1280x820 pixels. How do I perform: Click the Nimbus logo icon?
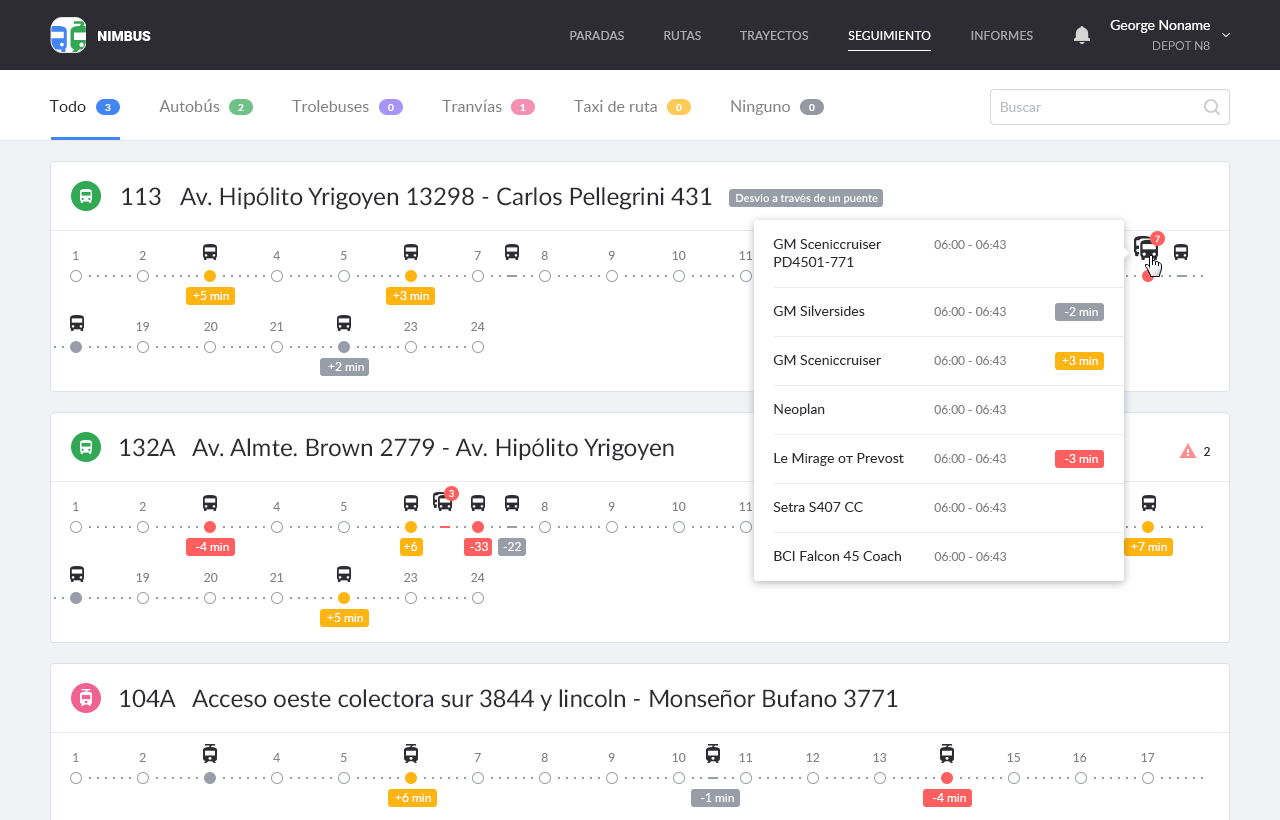coord(68,35)
